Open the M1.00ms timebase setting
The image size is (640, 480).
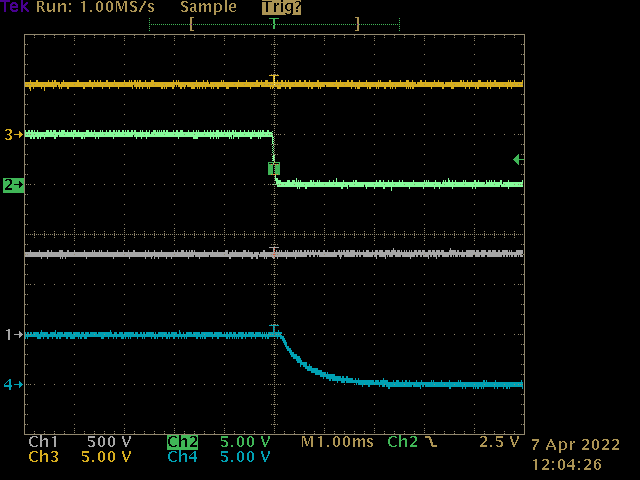tap(339, 442)
